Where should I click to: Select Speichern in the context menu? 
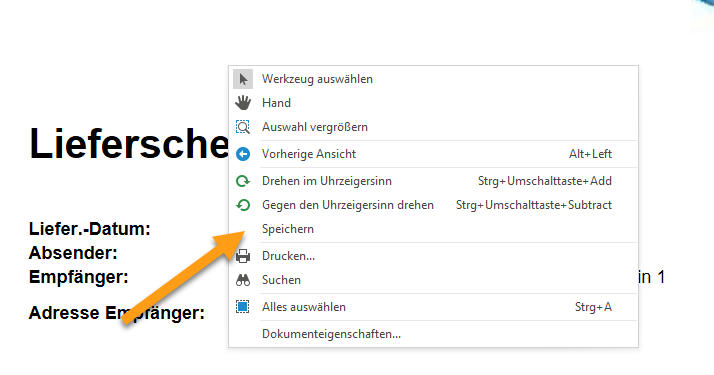(433, 229)
